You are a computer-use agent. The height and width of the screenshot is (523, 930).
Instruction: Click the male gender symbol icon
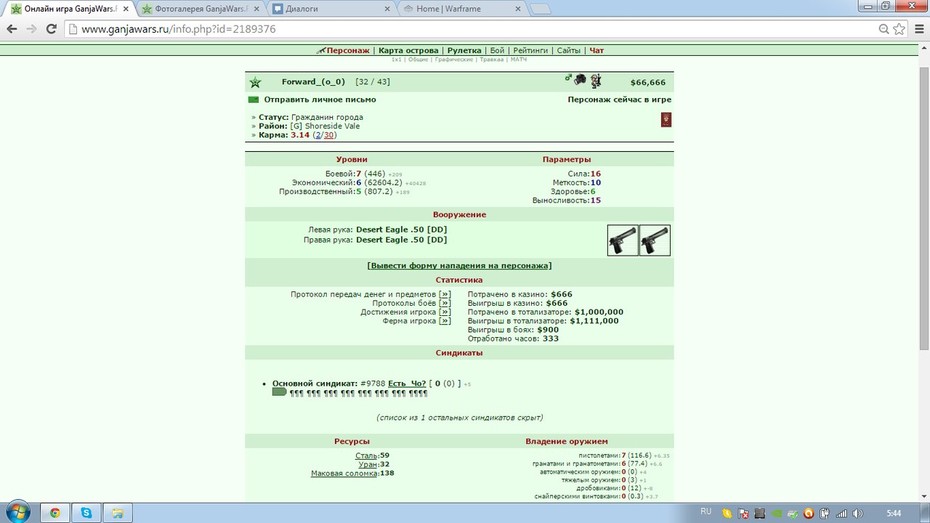coord(568,78)
